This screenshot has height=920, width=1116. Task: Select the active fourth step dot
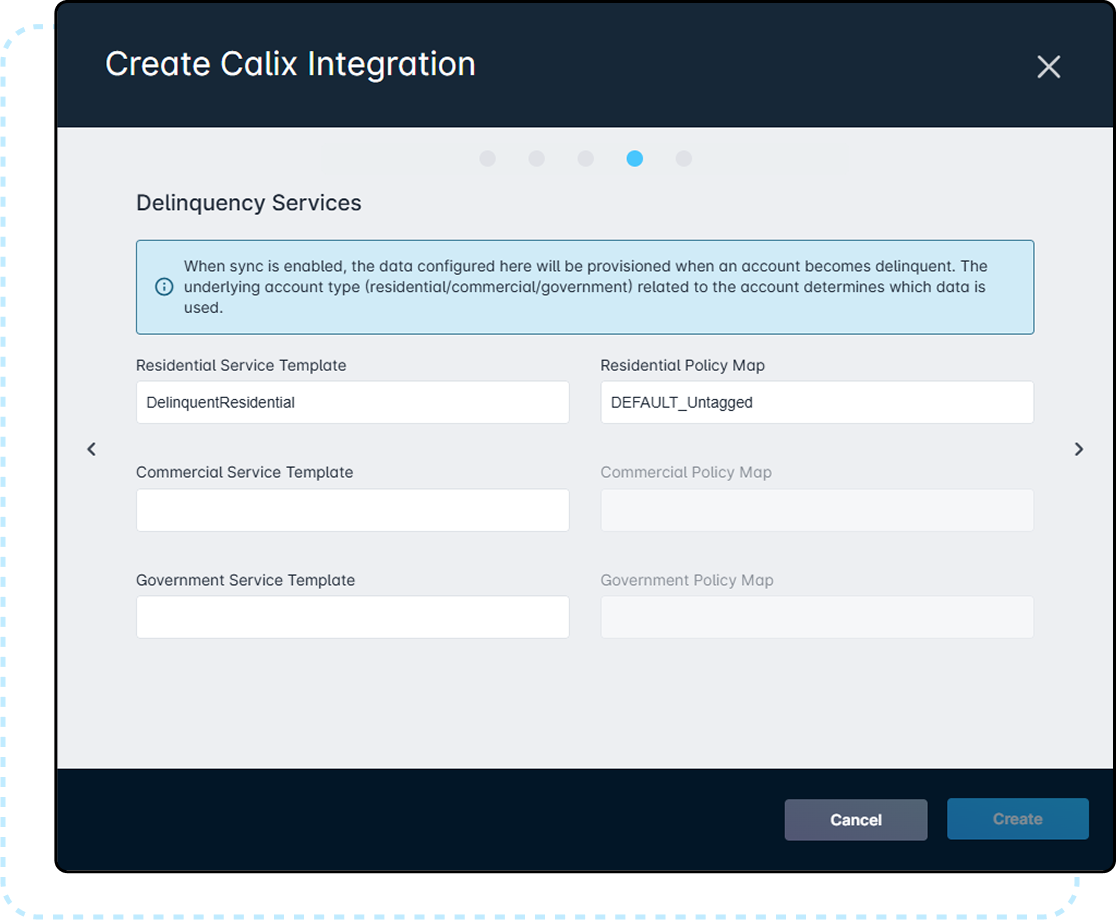(x=635, y=158)
